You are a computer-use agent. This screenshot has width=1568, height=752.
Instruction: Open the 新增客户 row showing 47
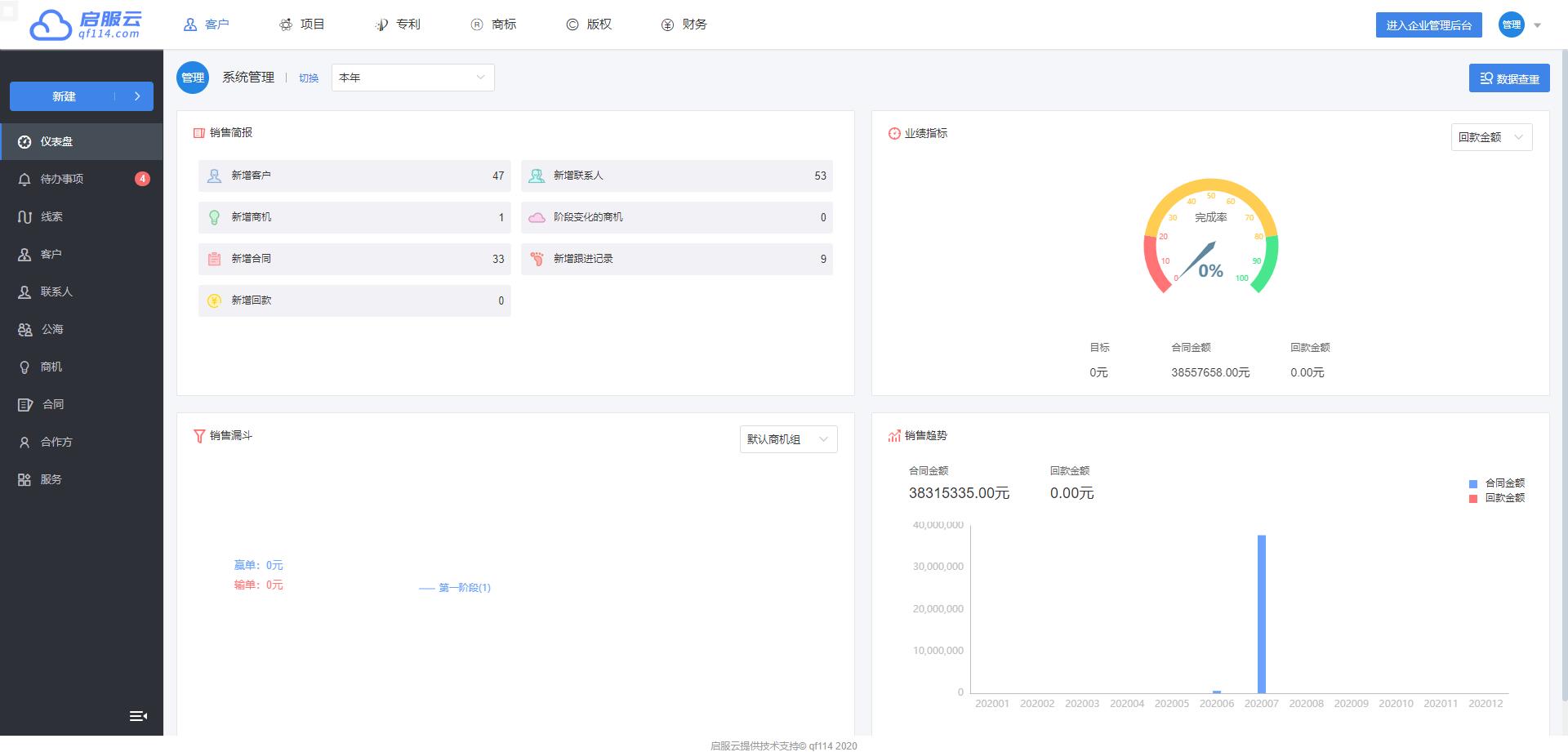(354, 176)
